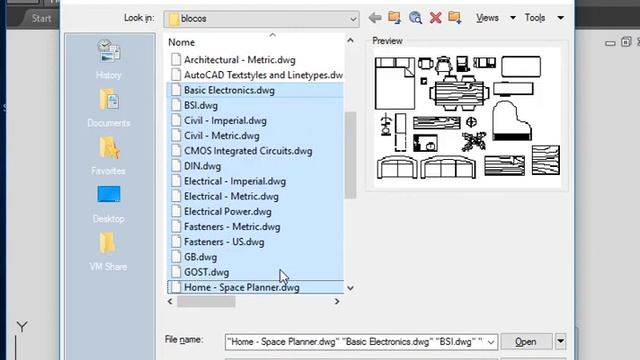
Task: Click the Back arrow icon in toolbar
Action: (x=375, y=18)
